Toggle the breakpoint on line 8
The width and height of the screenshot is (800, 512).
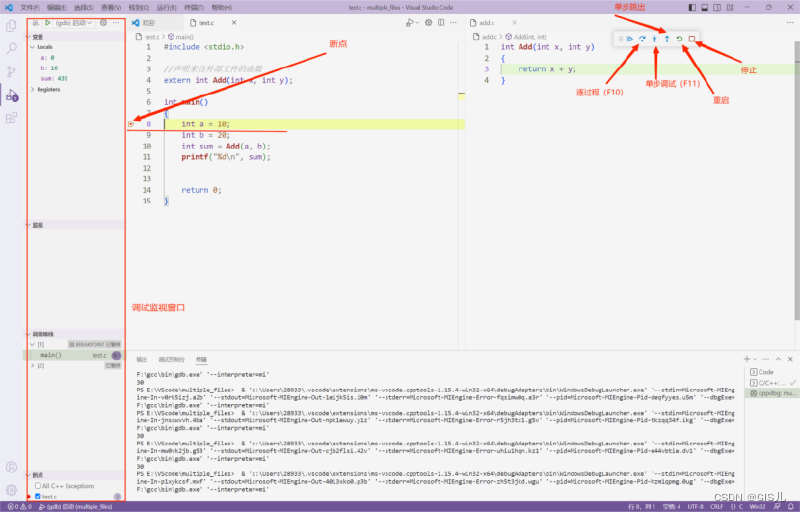click(131, 124)
